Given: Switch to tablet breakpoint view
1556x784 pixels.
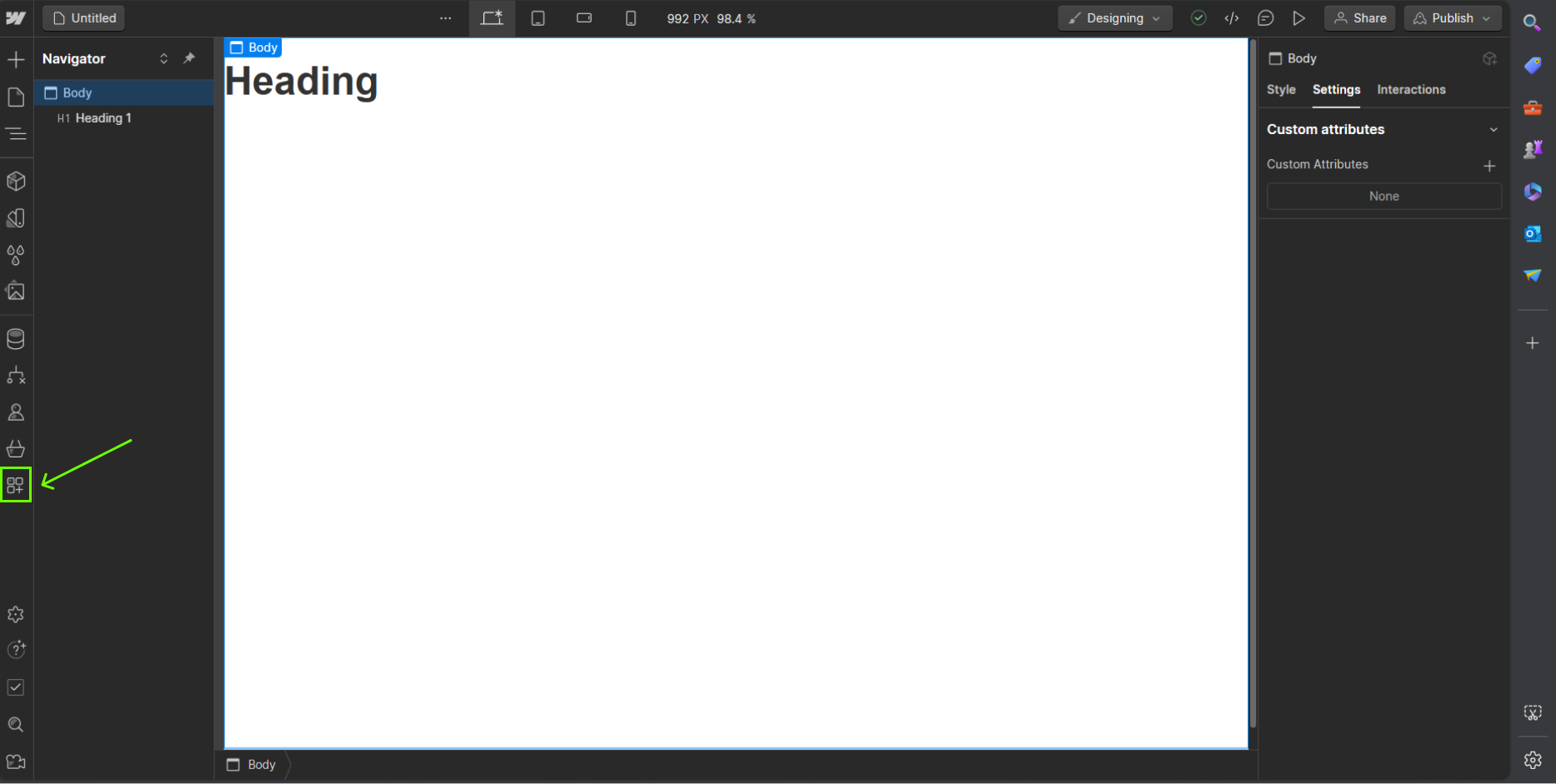Looking at the screenshot, I should [x=538, y=18].
